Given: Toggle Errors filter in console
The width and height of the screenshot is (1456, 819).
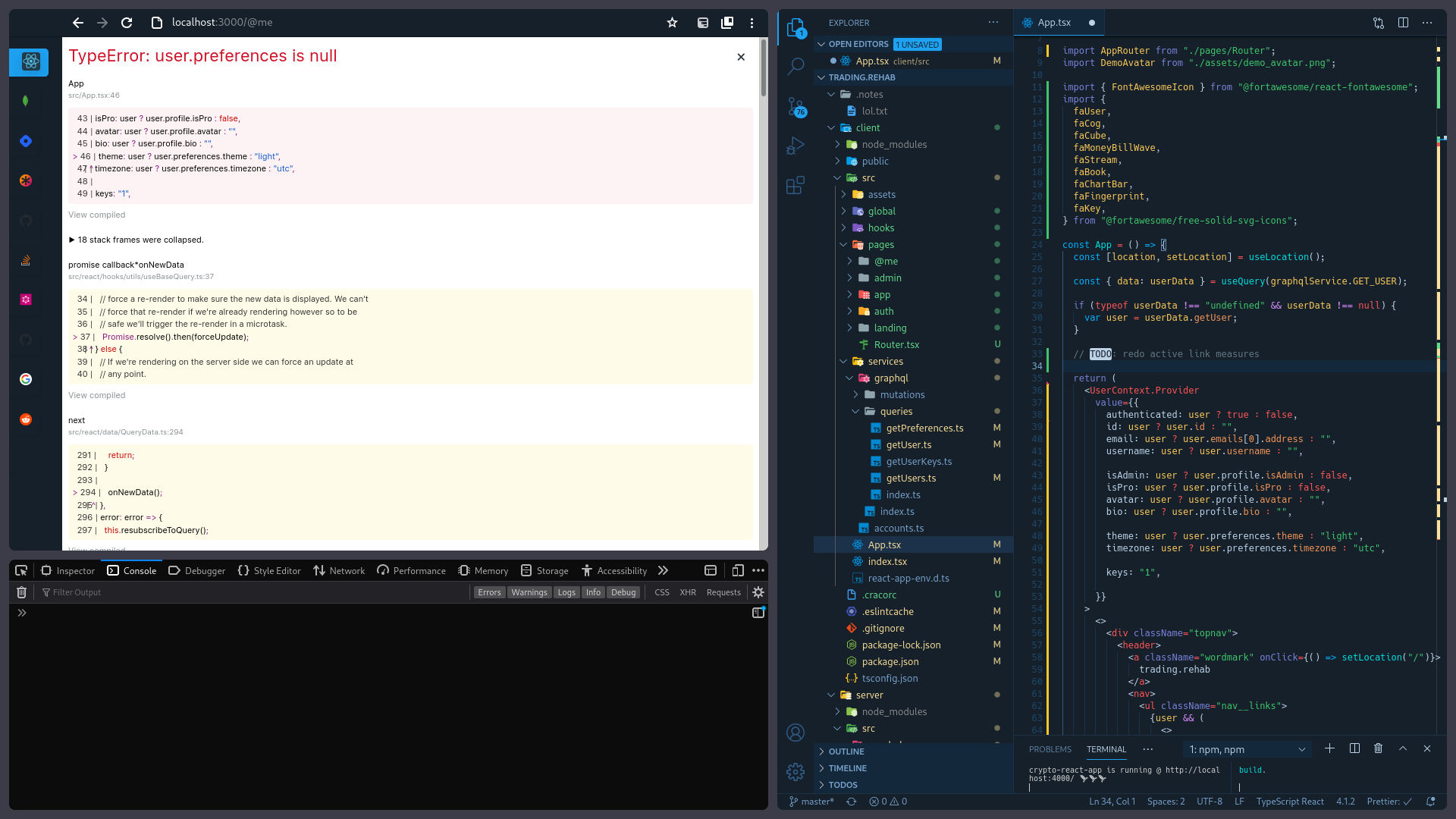Looking at the screenshot, I should point(489,592).
